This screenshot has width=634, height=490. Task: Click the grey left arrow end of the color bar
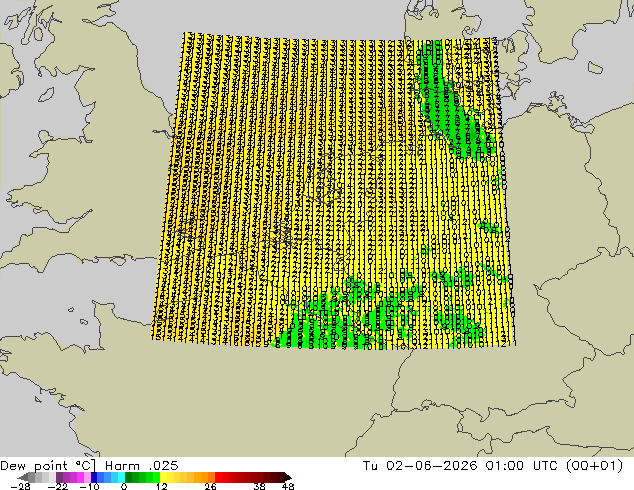click(23, 477)
